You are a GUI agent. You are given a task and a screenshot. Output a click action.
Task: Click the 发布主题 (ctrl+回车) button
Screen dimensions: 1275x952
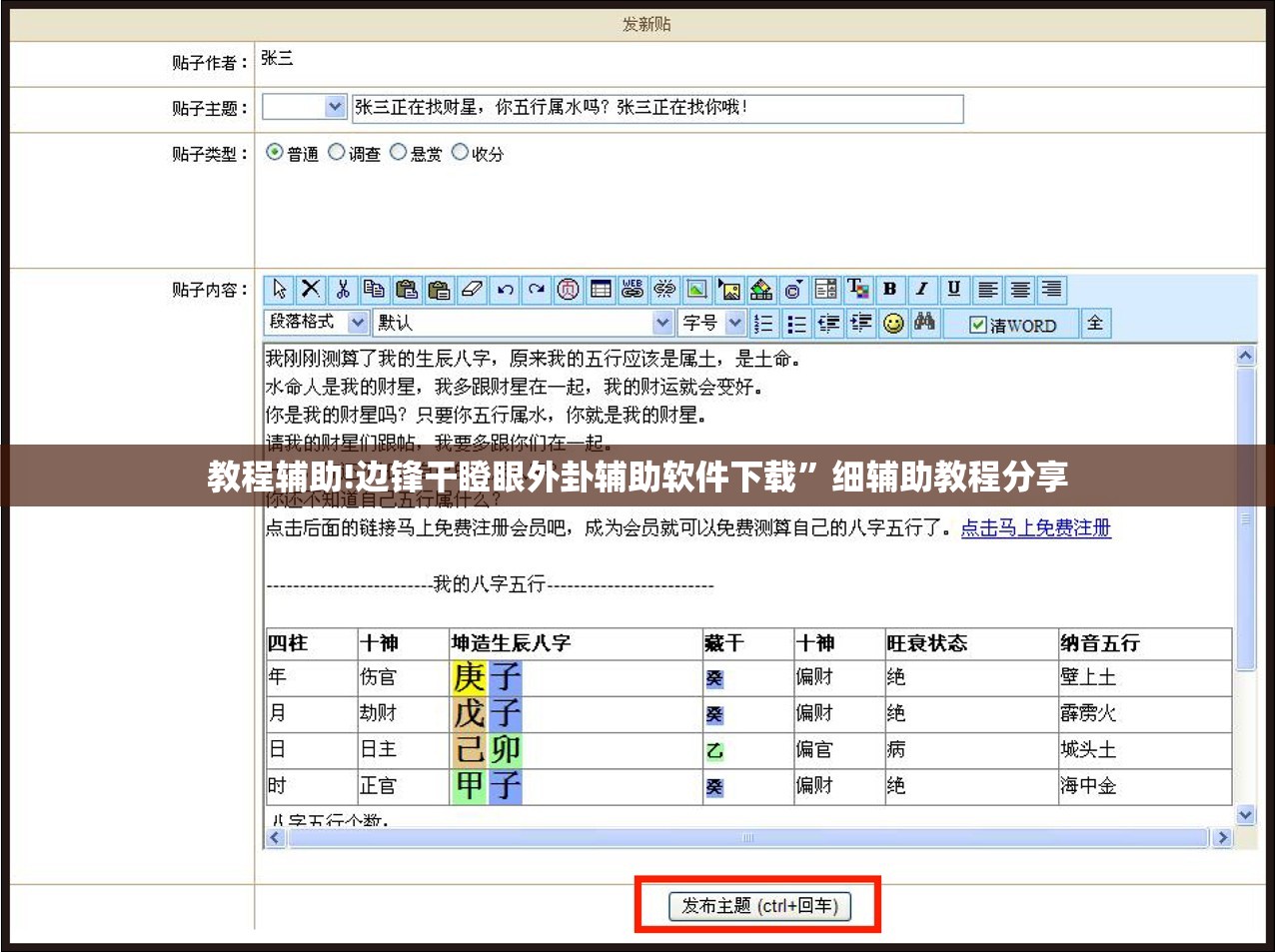[758, 906]
